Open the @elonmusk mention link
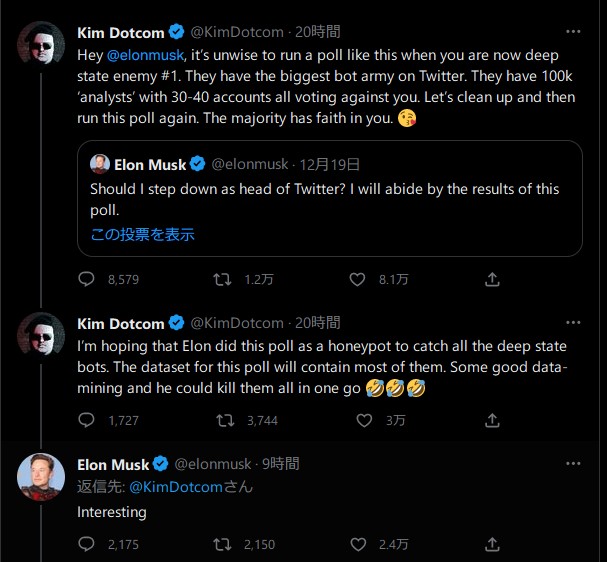This screenshot has height=562, width=607. 145,55
